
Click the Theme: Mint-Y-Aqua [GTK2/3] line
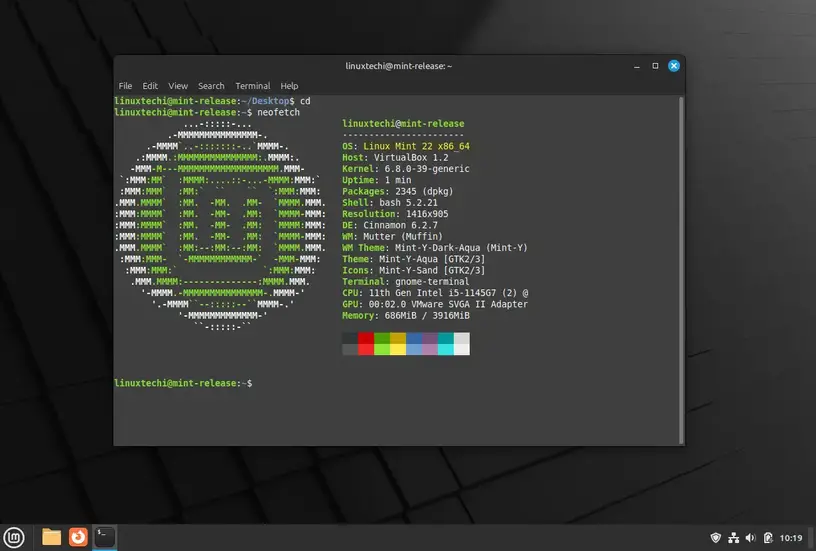pos(413,259)
